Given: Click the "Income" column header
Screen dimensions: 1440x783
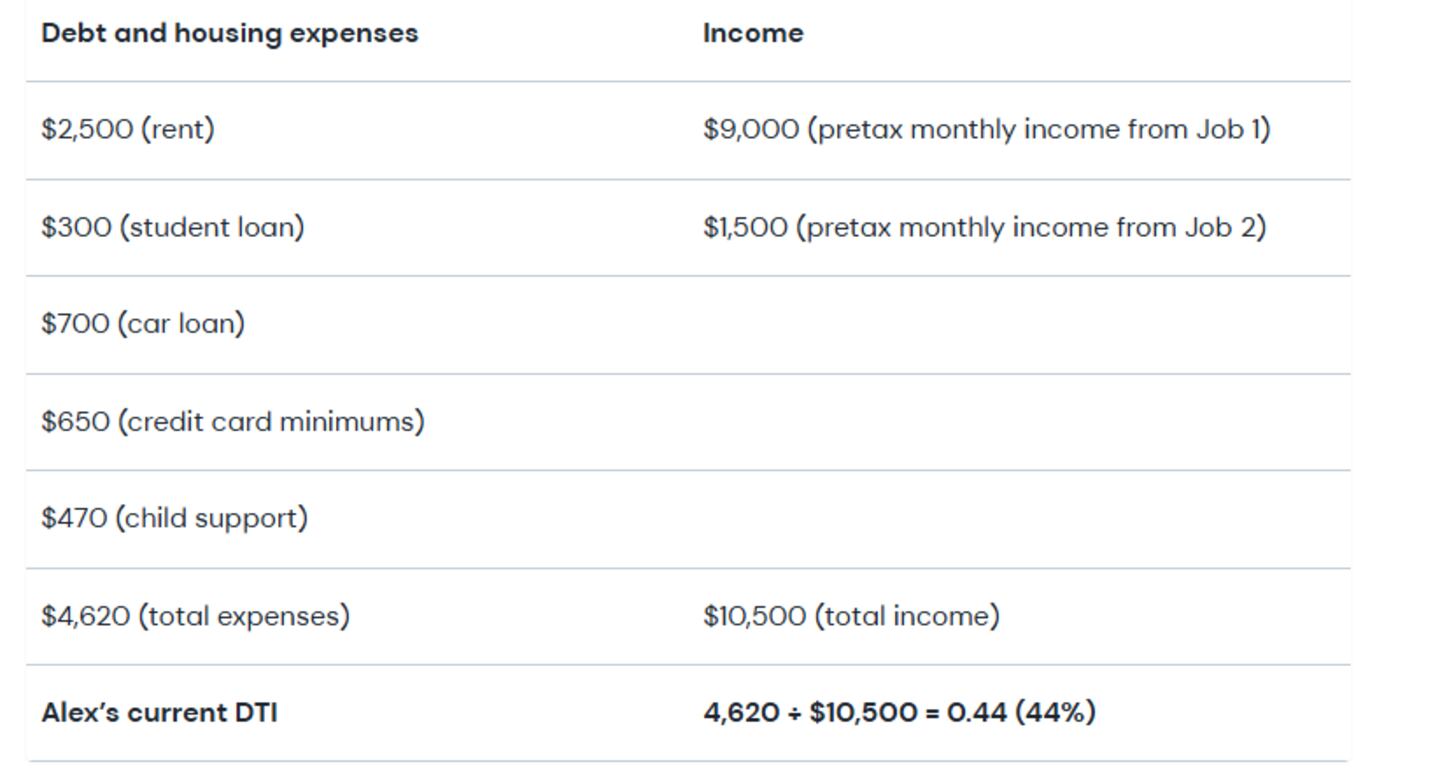Looking at the screenshot, I should point(752,33).
